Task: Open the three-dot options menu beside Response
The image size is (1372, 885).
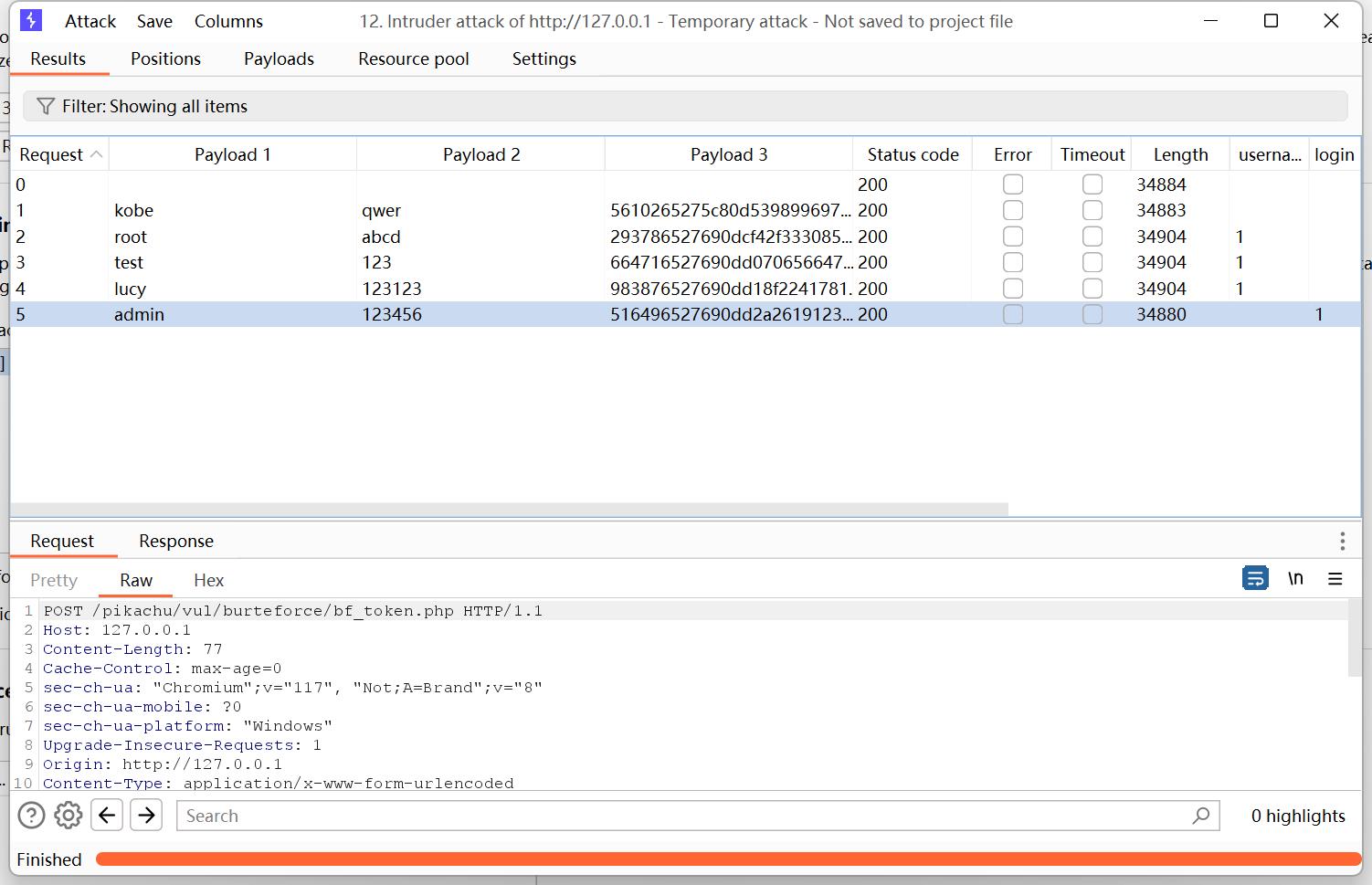Action: [1342, 541]
